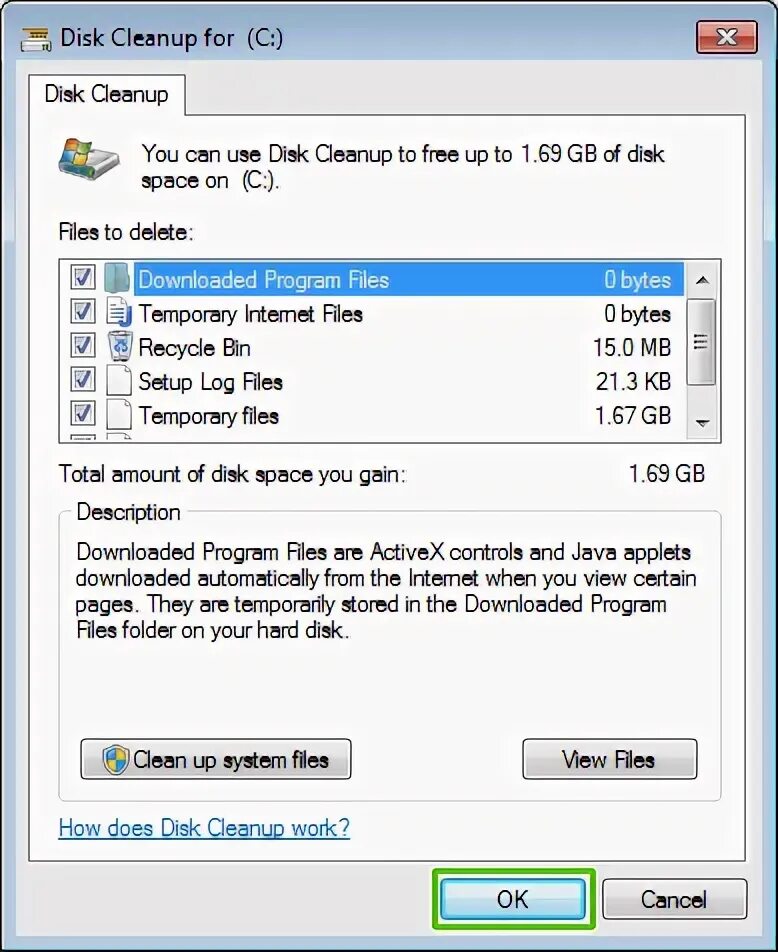The height and width of the screenshot is (952, 778).
Task: Click the Cancel button
Action: coord(674,899)
